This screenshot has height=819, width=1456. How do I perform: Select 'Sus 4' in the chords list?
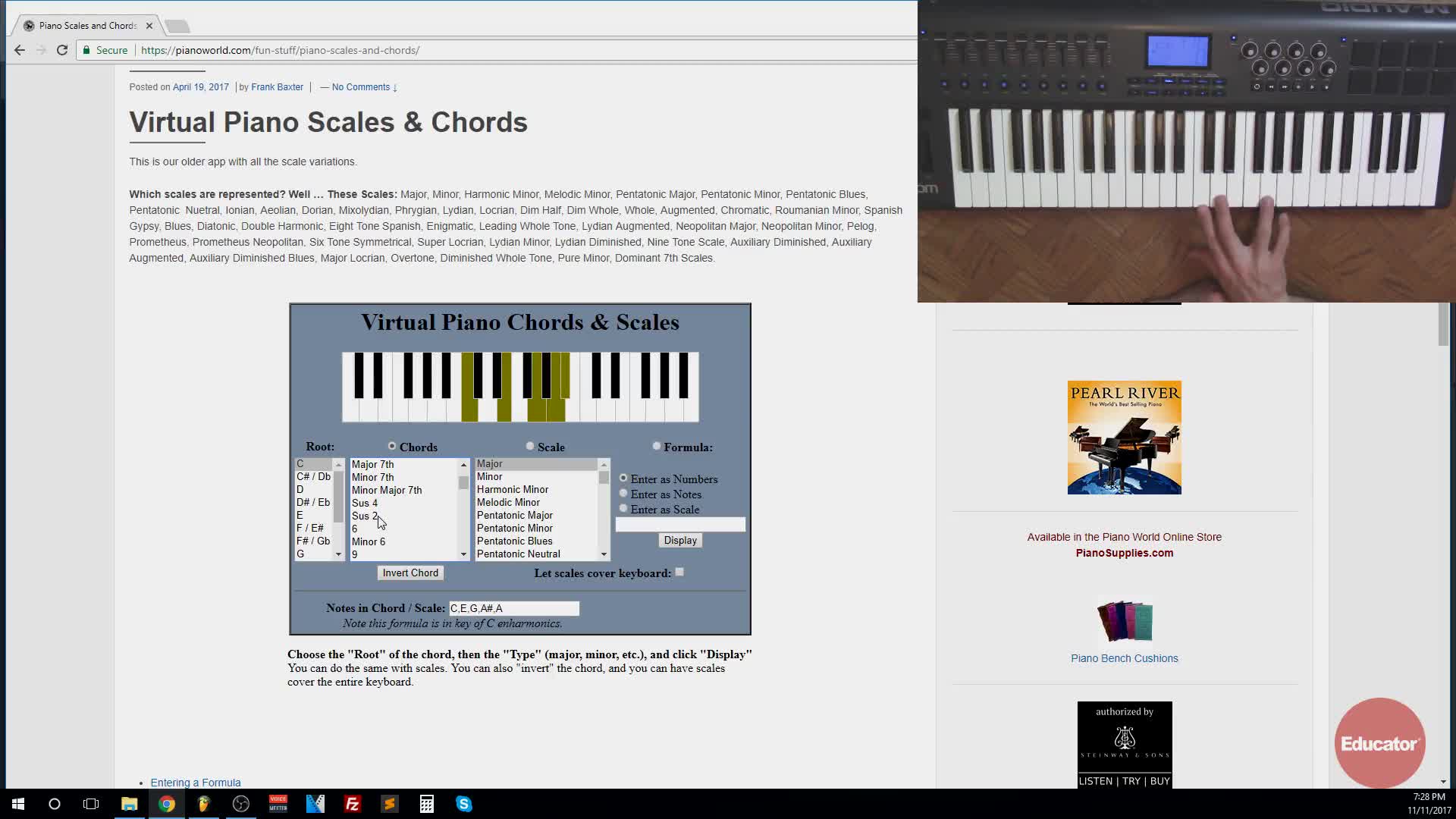click(365, 503)
